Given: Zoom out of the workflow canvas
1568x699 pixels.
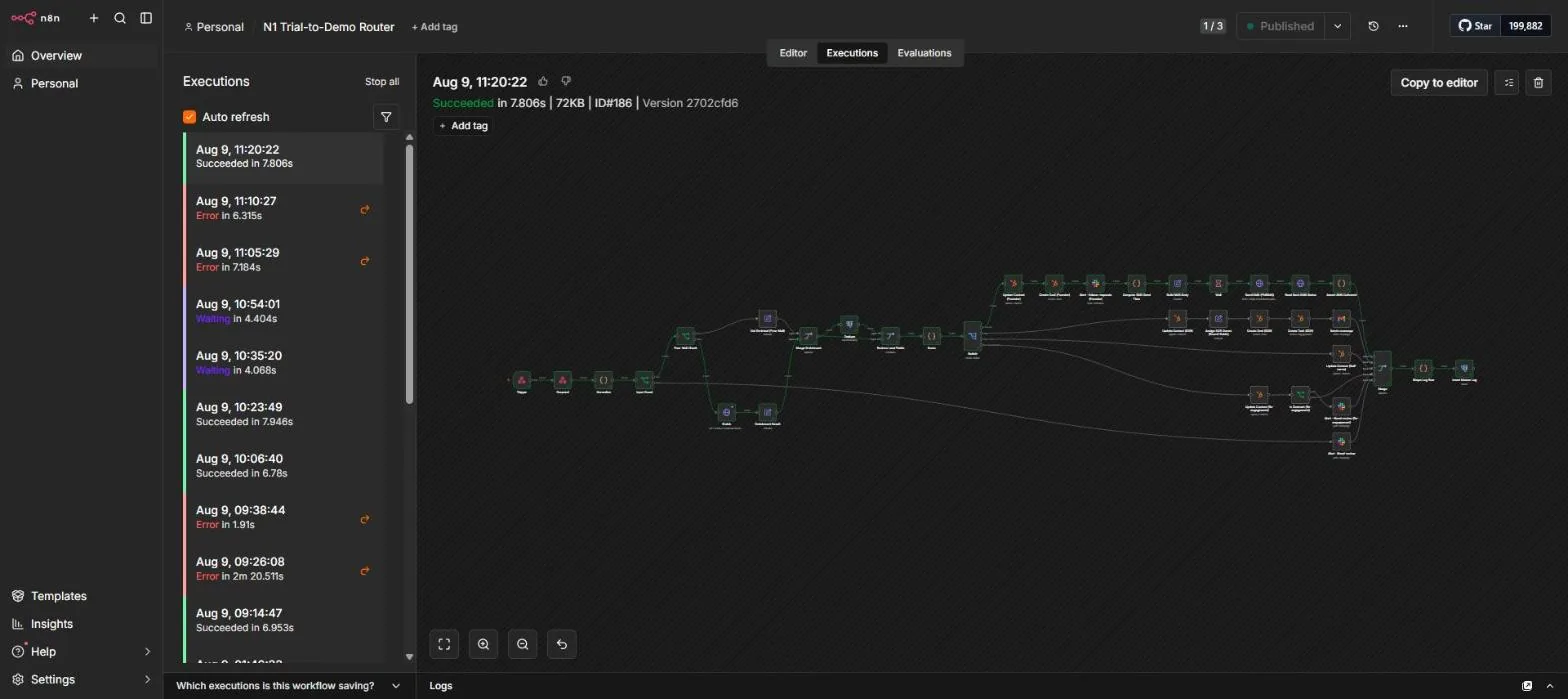Looking at the screenshot, I should pyautogui.click(x=522, y=644).
